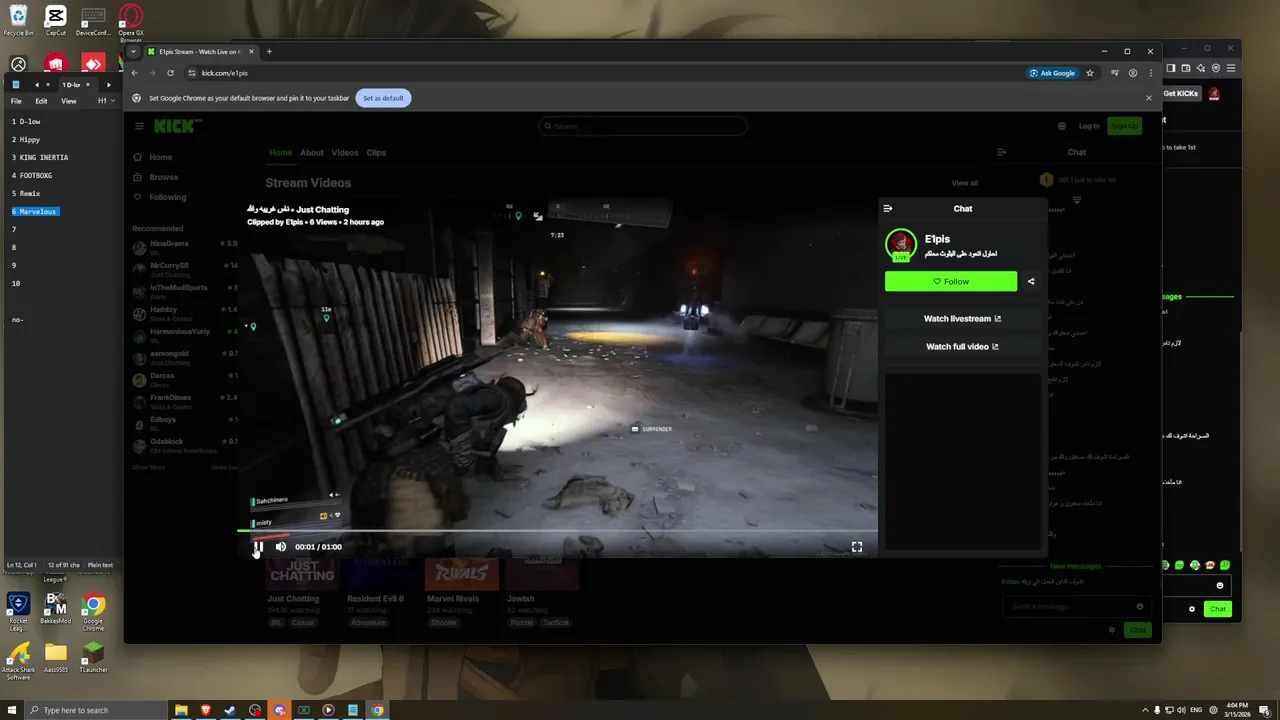
Task: Open File Explorer from taskbar
Action: tap(181, 710)
